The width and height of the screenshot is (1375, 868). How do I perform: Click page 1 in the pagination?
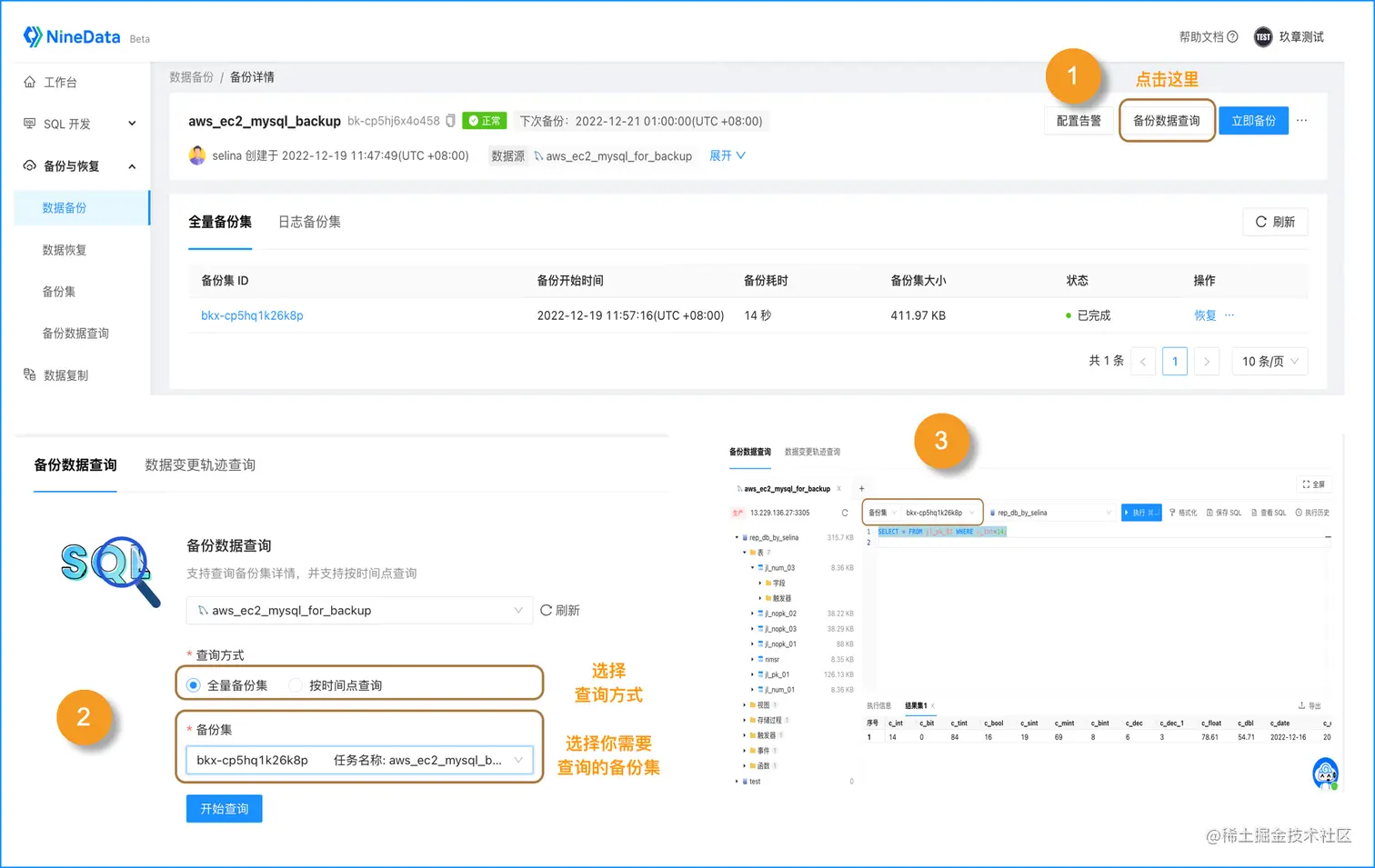pos(1174,361)
